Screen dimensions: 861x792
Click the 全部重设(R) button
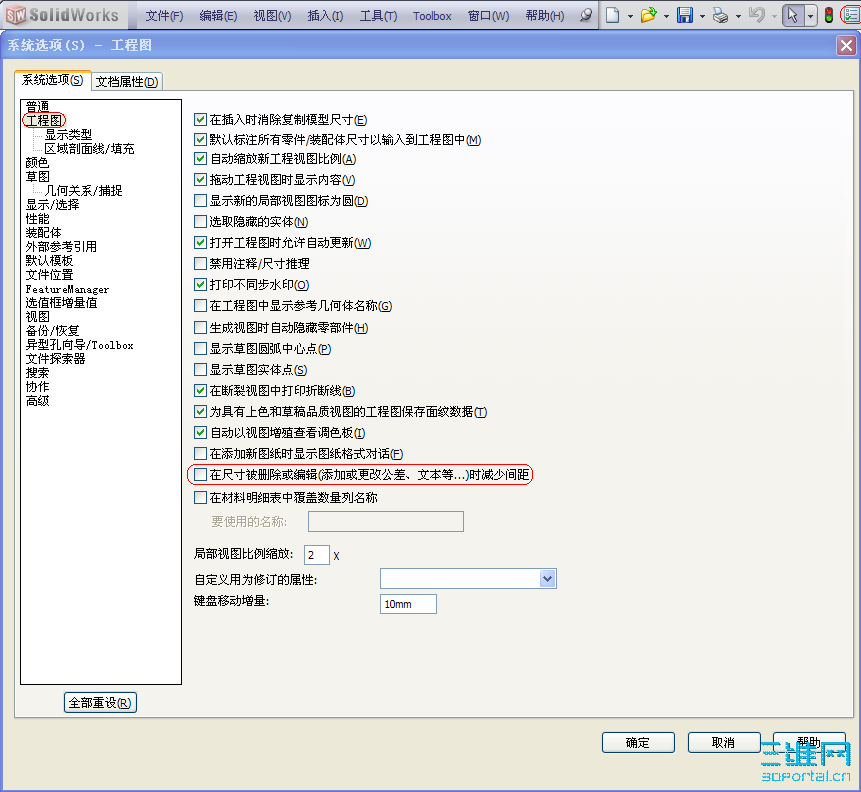[100, 702]
